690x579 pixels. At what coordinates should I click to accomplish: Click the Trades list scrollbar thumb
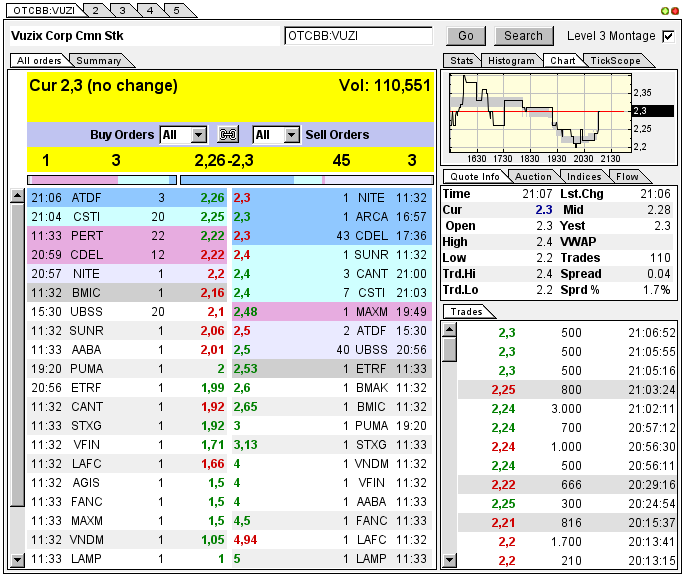pyautogui.click(x=449, y=349)
